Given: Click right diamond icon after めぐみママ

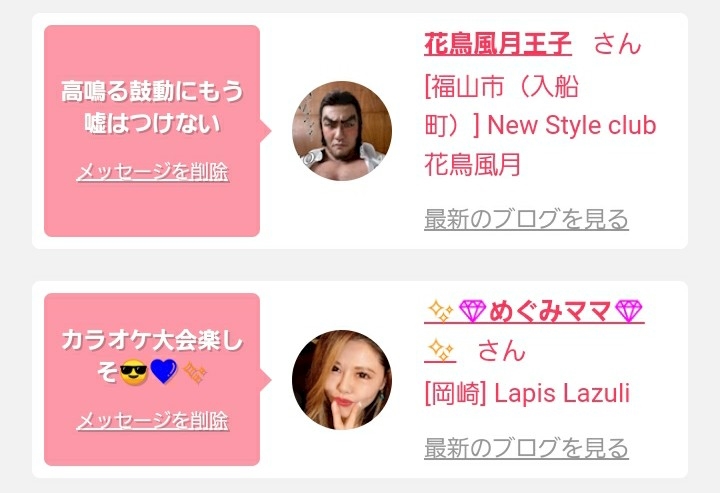Looking at the screenshot, I should point(628,311).
